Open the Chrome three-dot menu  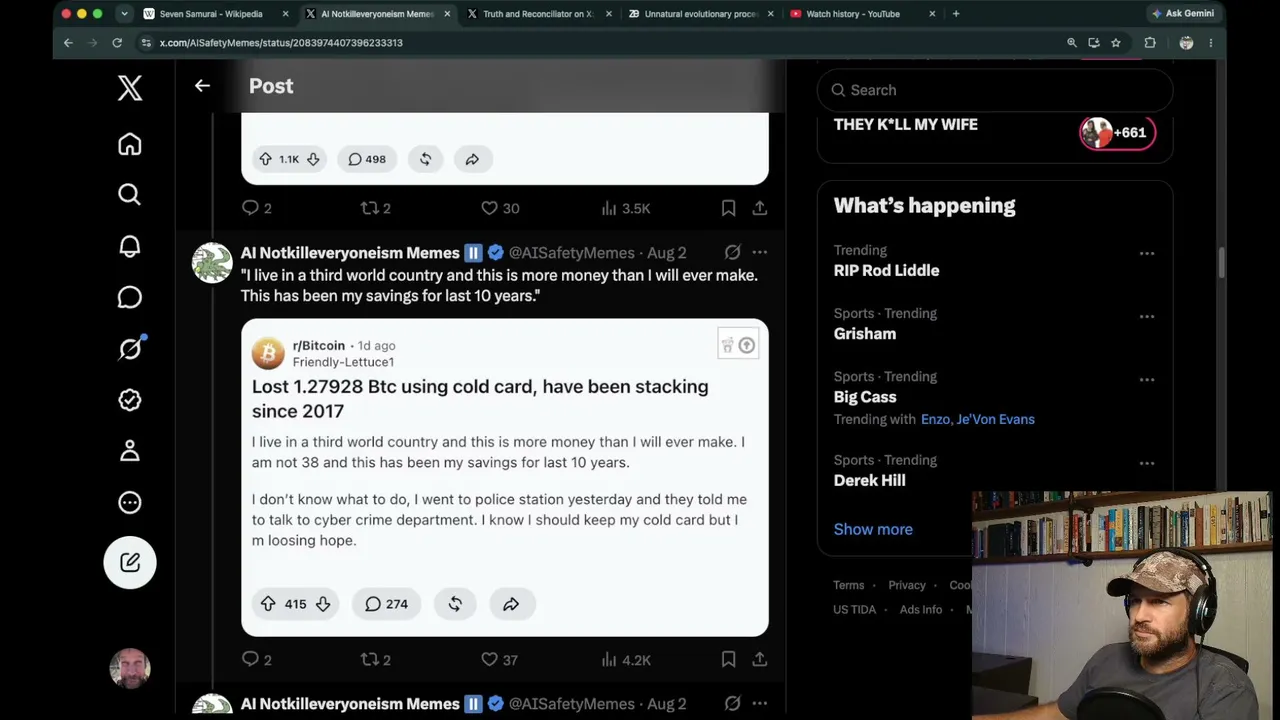point(1210,43)
